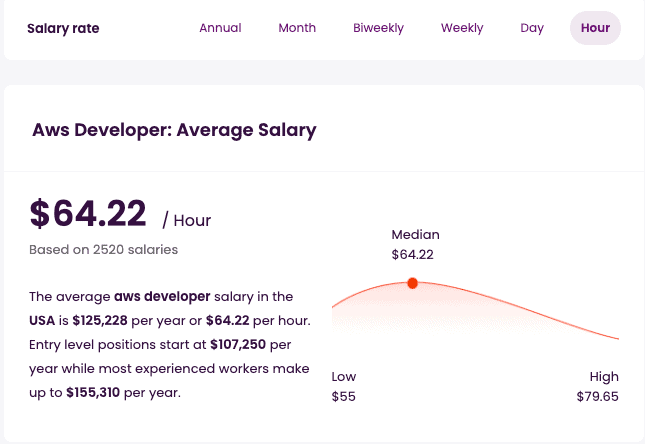Choose the Biweekly rate option

coord(378,28)
